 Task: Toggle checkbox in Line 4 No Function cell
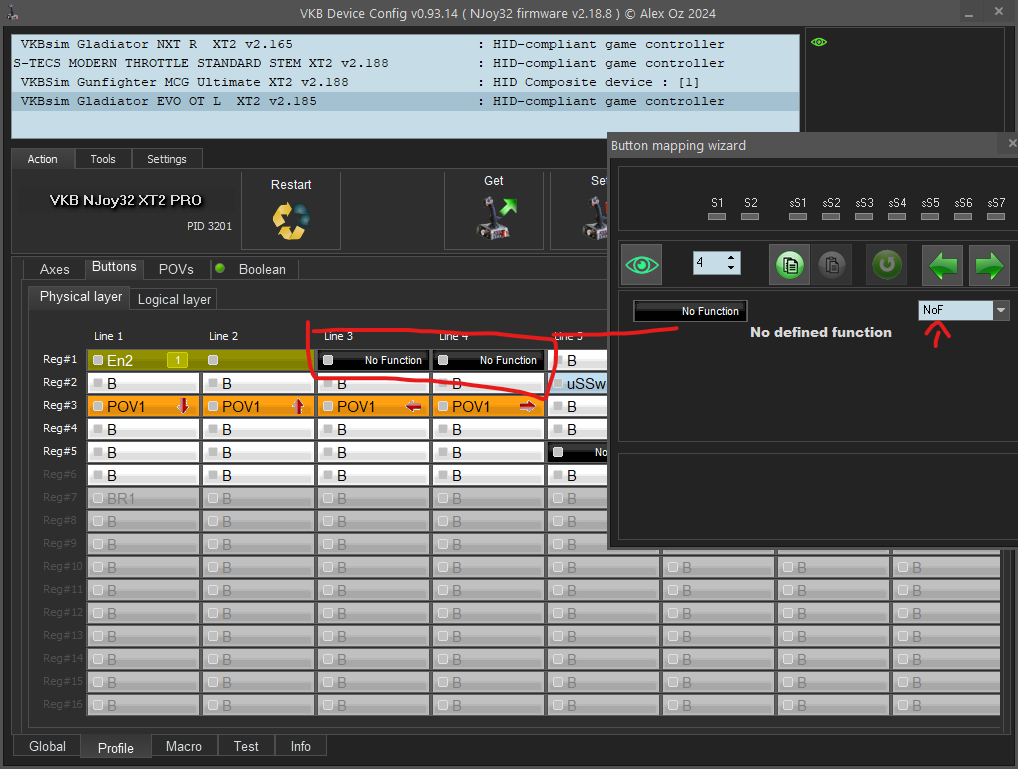click(443, 360)
